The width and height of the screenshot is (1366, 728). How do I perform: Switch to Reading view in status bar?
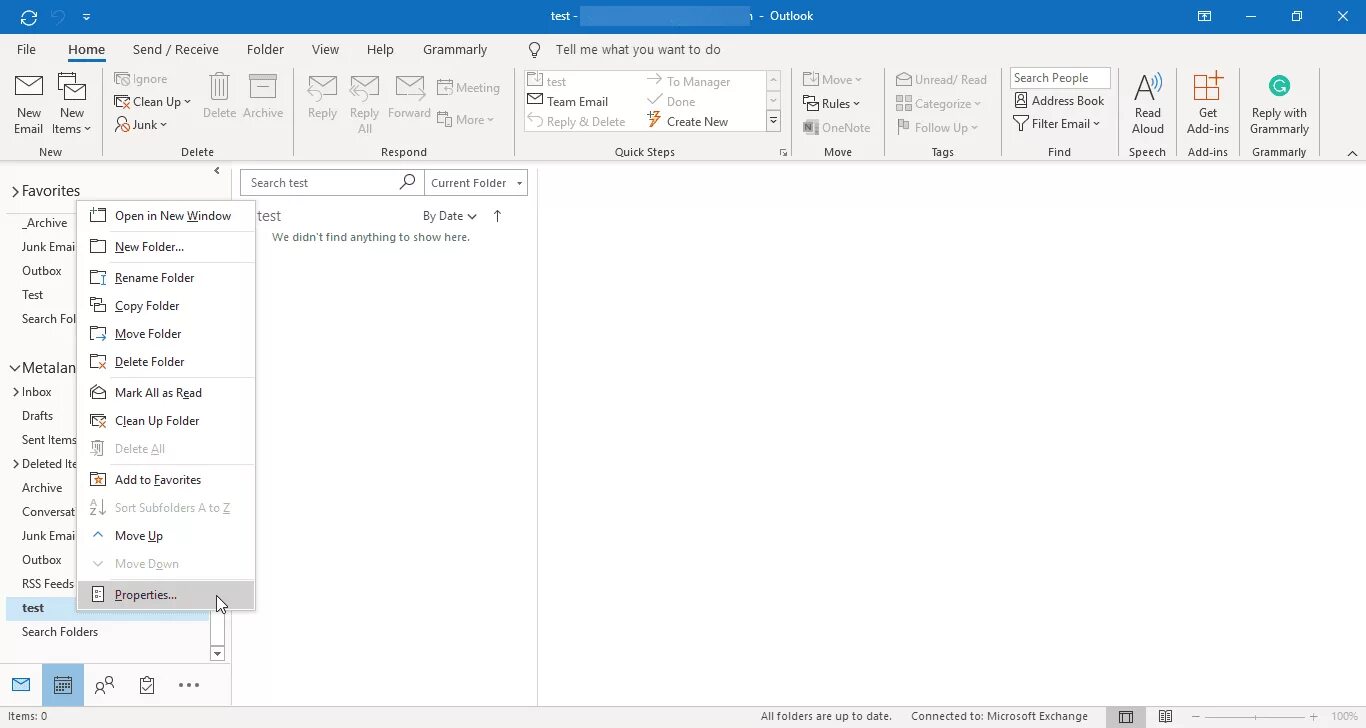pos(1165,717)
